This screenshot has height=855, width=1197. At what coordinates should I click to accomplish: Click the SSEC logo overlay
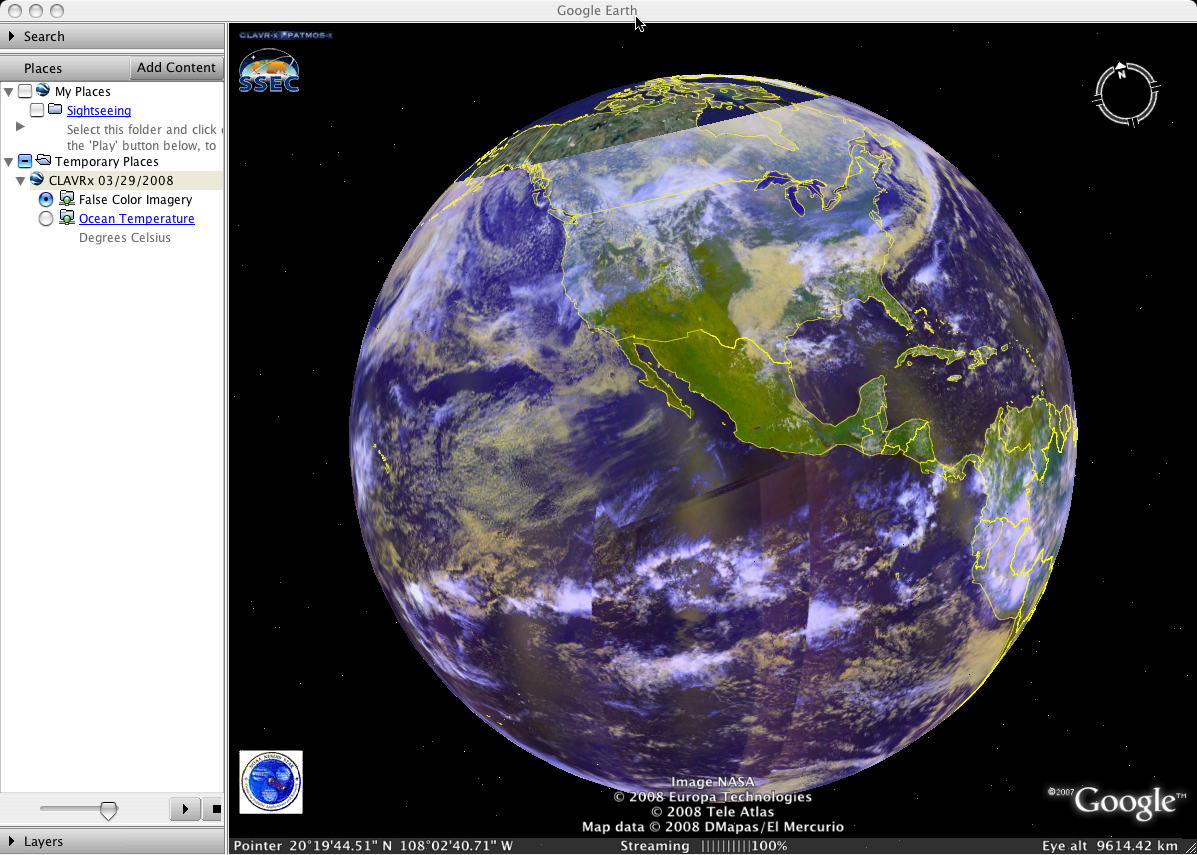(269, 71)
